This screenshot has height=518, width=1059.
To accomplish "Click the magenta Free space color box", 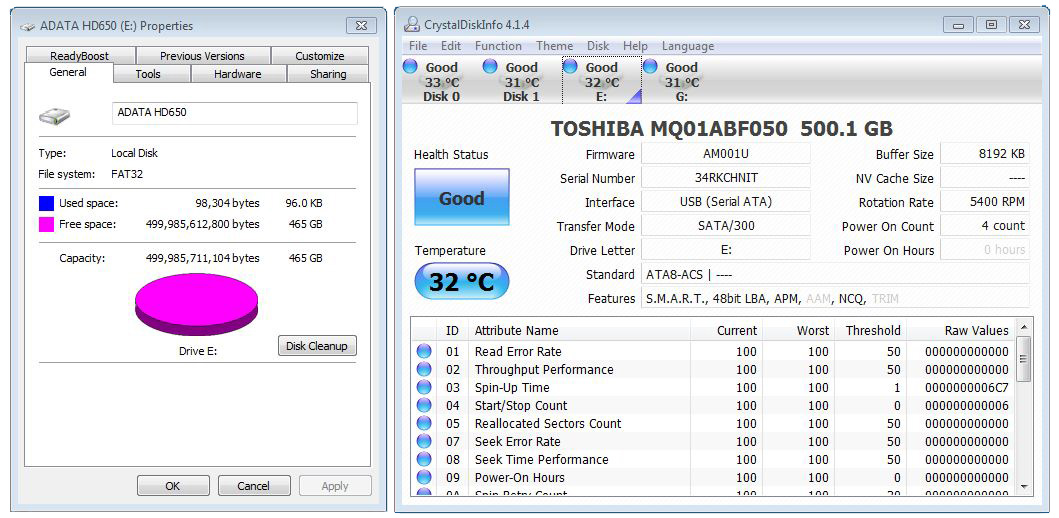I will click(46, 224).
